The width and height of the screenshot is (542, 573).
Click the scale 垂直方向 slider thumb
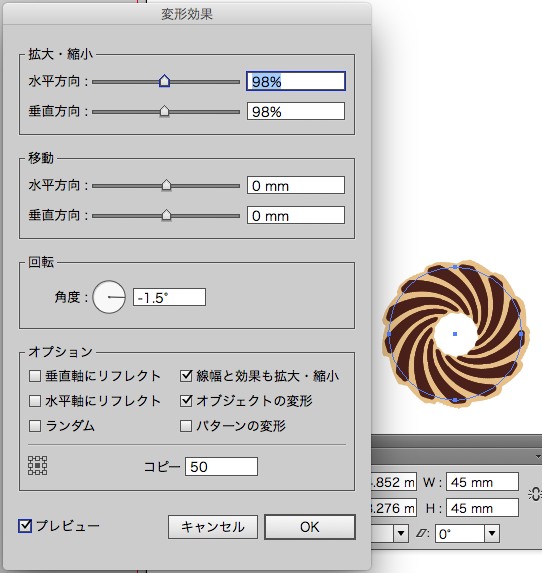(x=164, y=111)
